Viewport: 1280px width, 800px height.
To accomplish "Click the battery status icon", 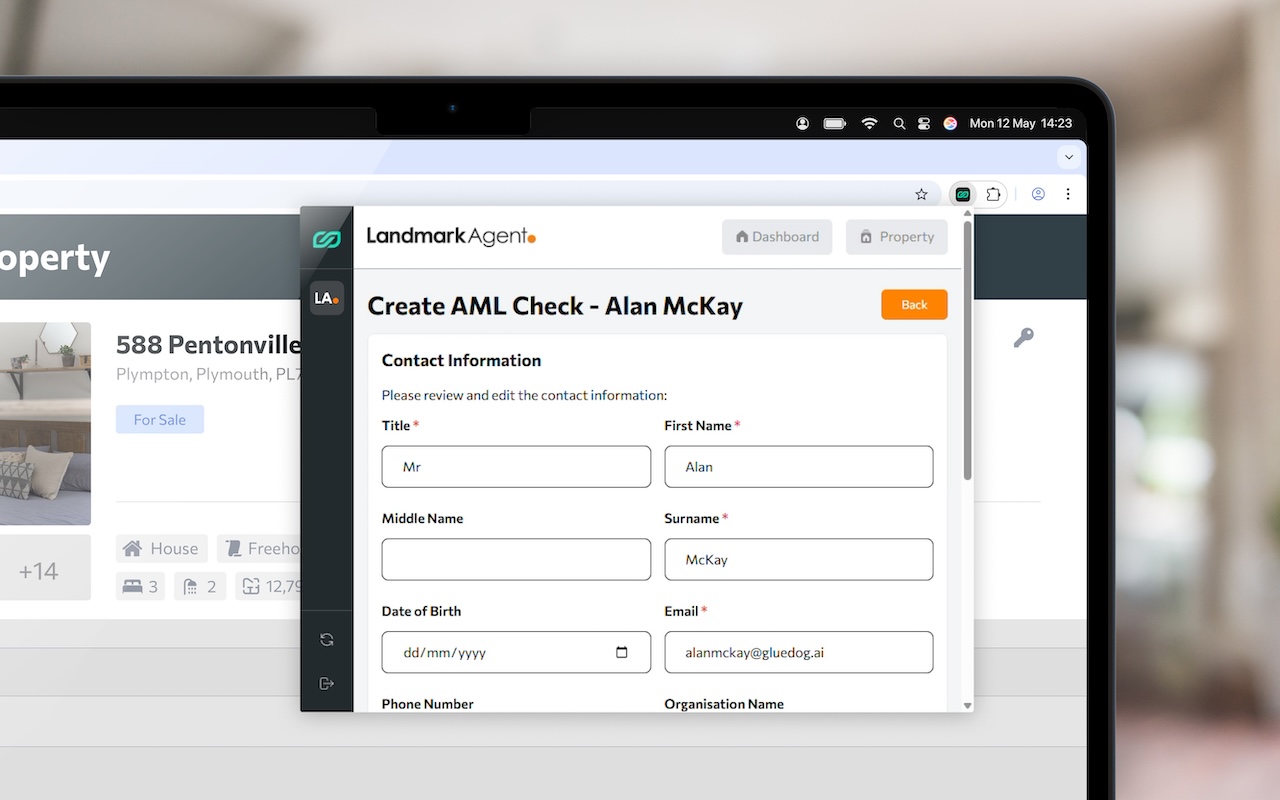I will pos(835,123).
